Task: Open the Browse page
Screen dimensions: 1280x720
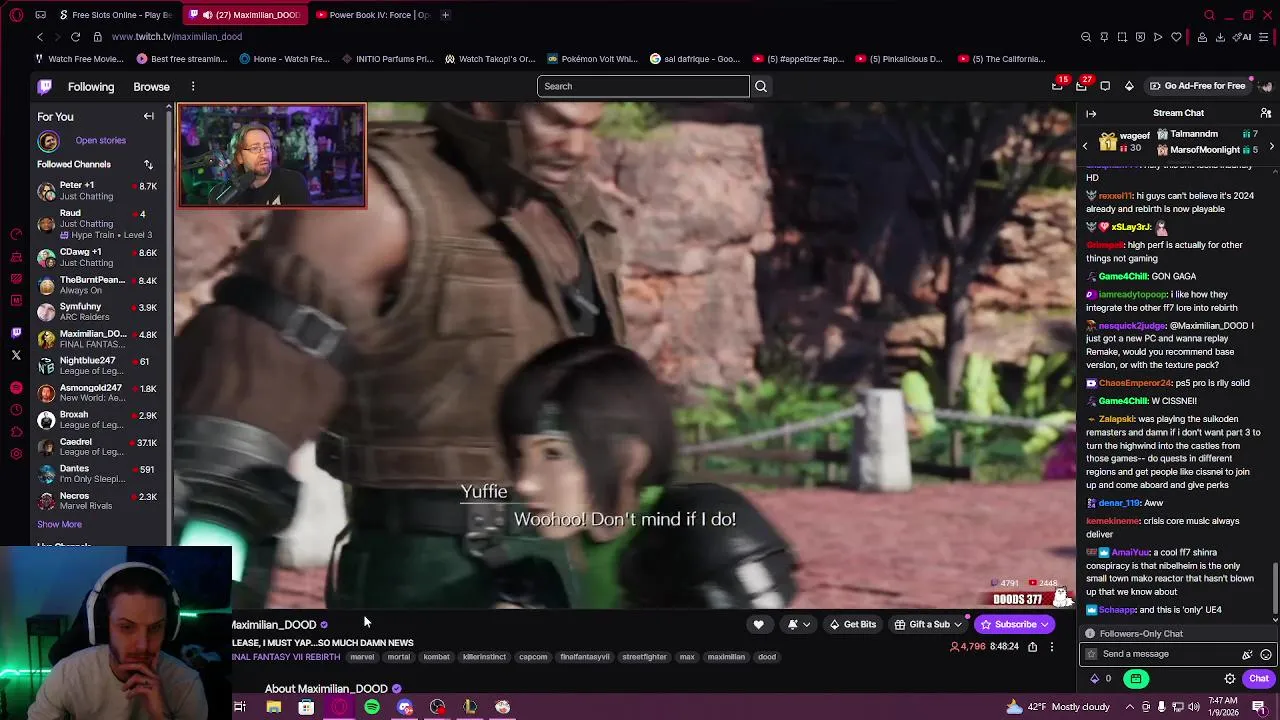Action: pos(152,87)
